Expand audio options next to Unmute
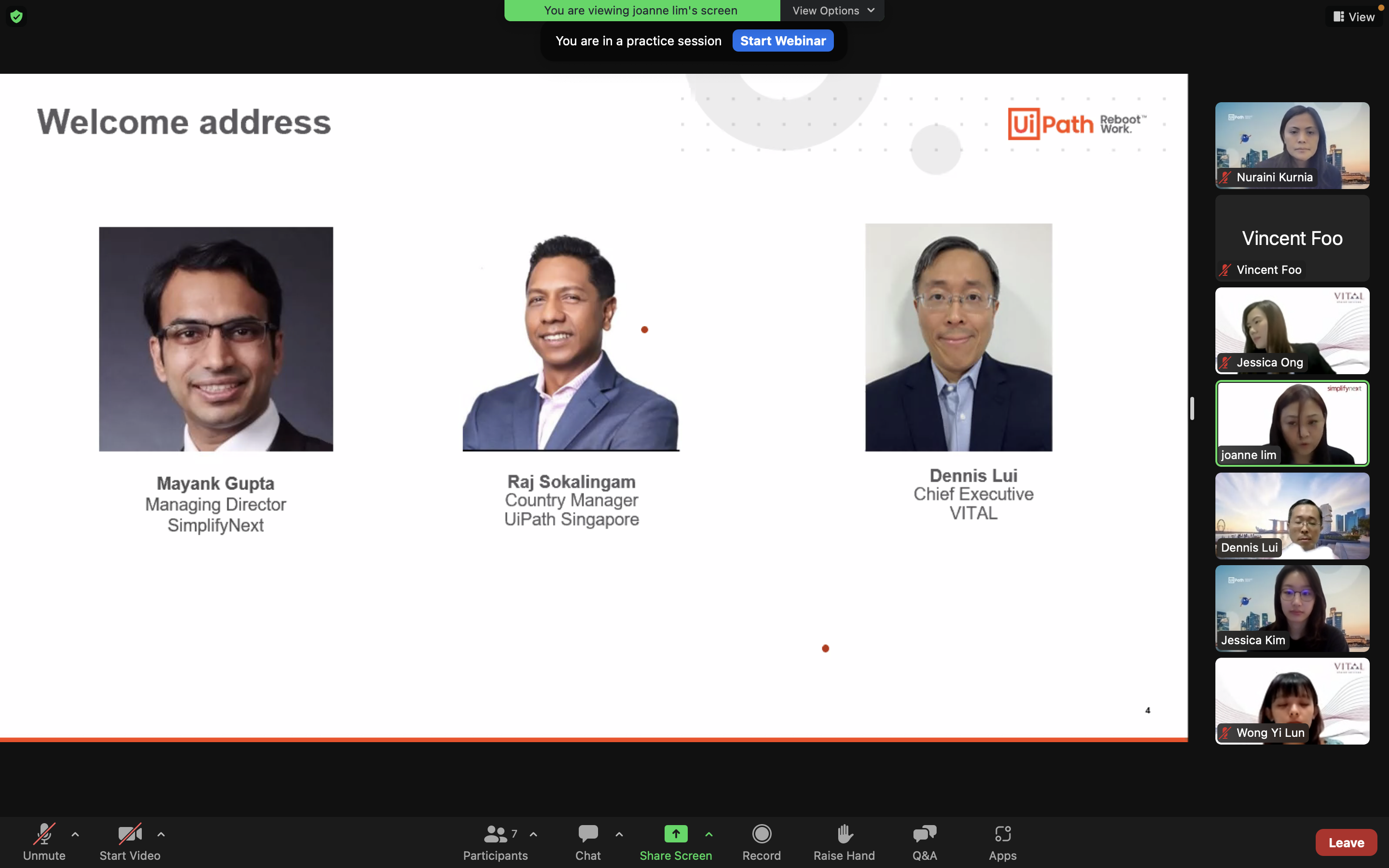1389x868 pixels. 75,834
